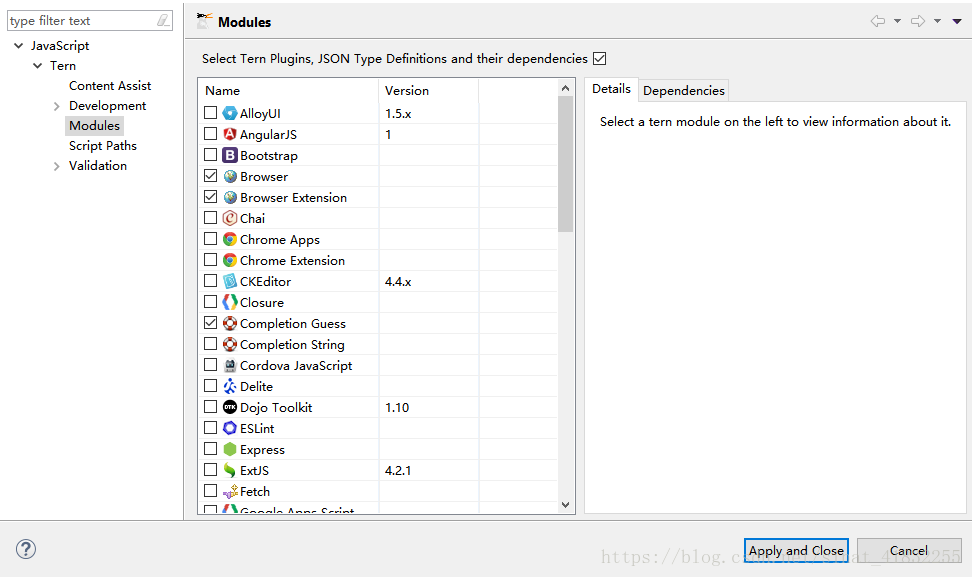Click Apply and Close button
Image resolution: width=972 pixels, height=577 pixels.
[x=796, y=550]
